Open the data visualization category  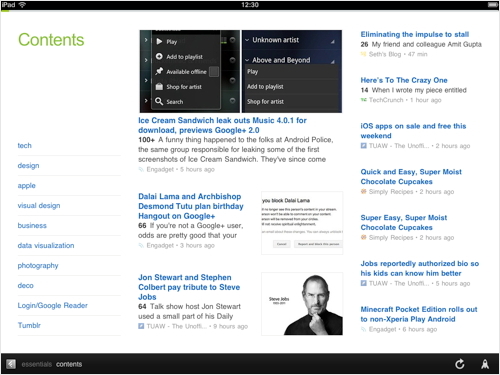click(x=46, y=245)
